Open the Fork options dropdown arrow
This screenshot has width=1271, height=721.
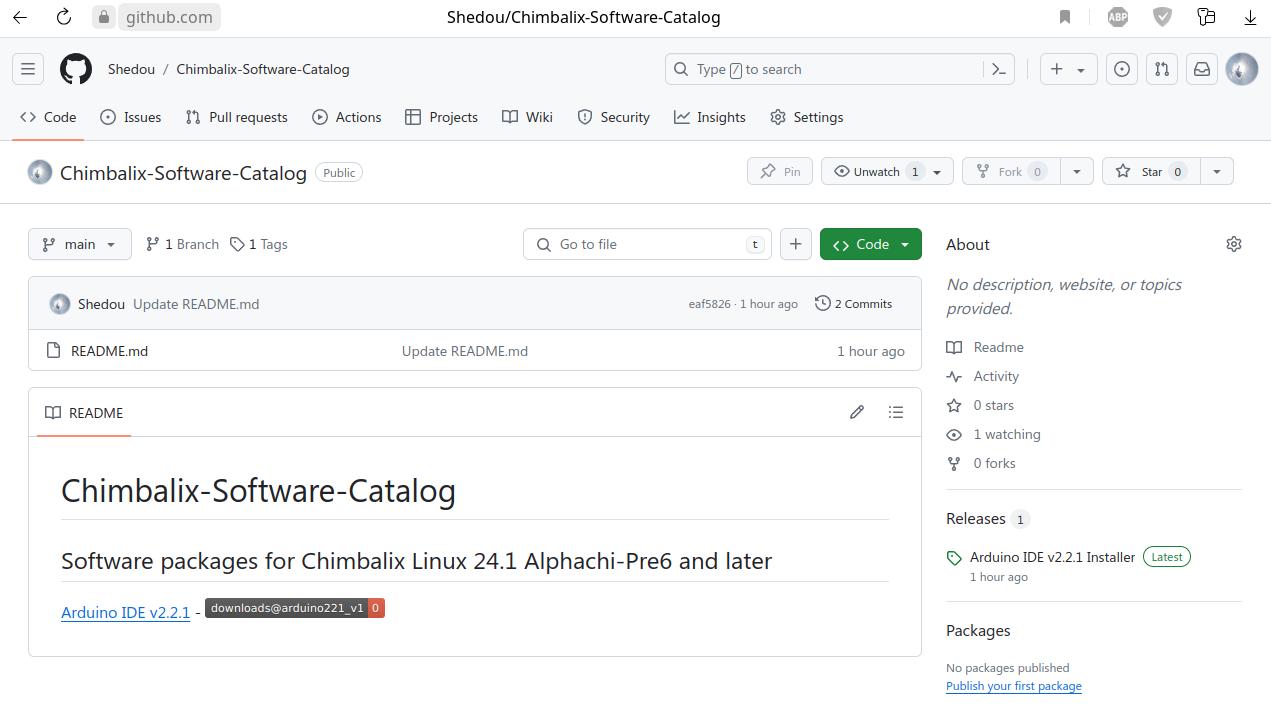1076,171
